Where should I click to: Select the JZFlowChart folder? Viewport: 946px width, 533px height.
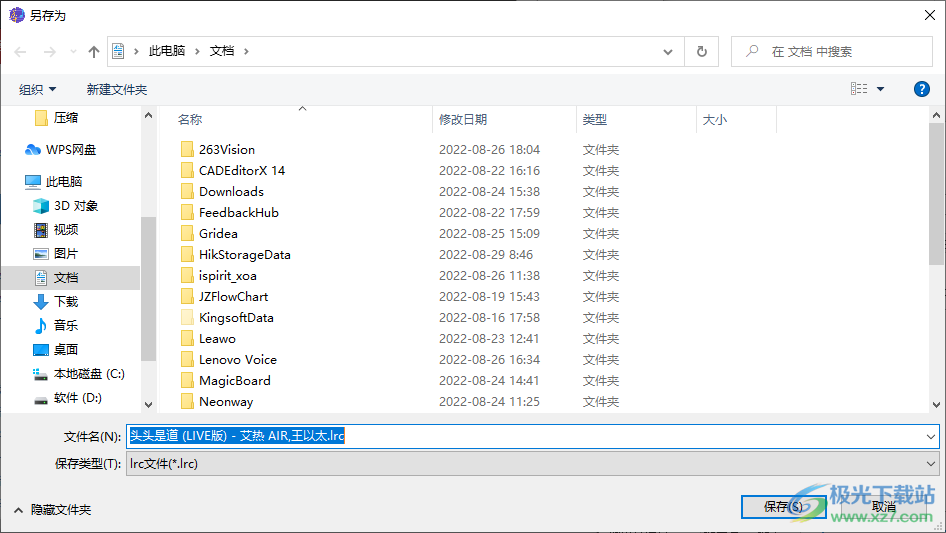[x=234, y=297]
